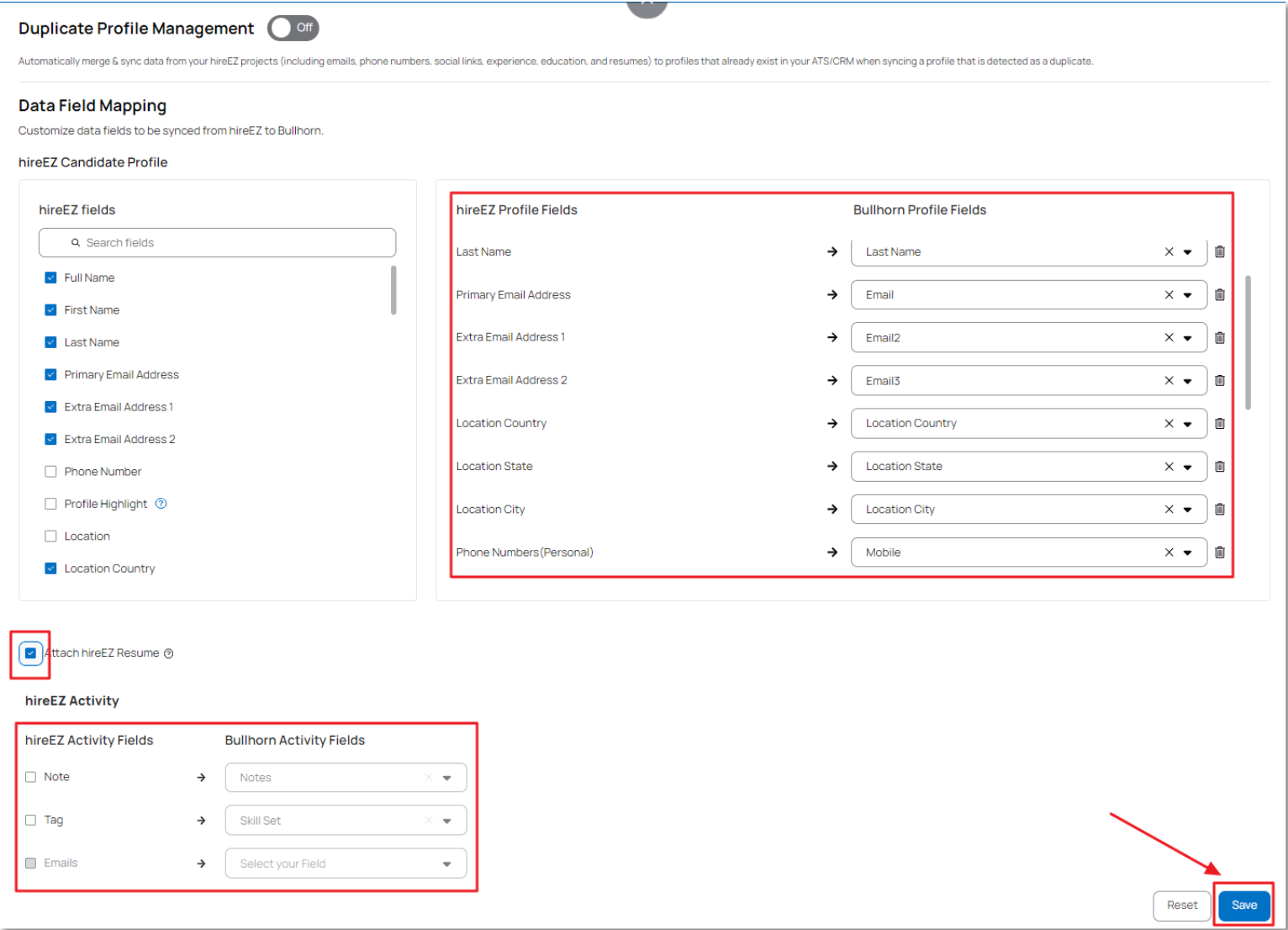
Task: Uncheck Attach hireEZ Resume checkbox
Action: click(31, 653)
